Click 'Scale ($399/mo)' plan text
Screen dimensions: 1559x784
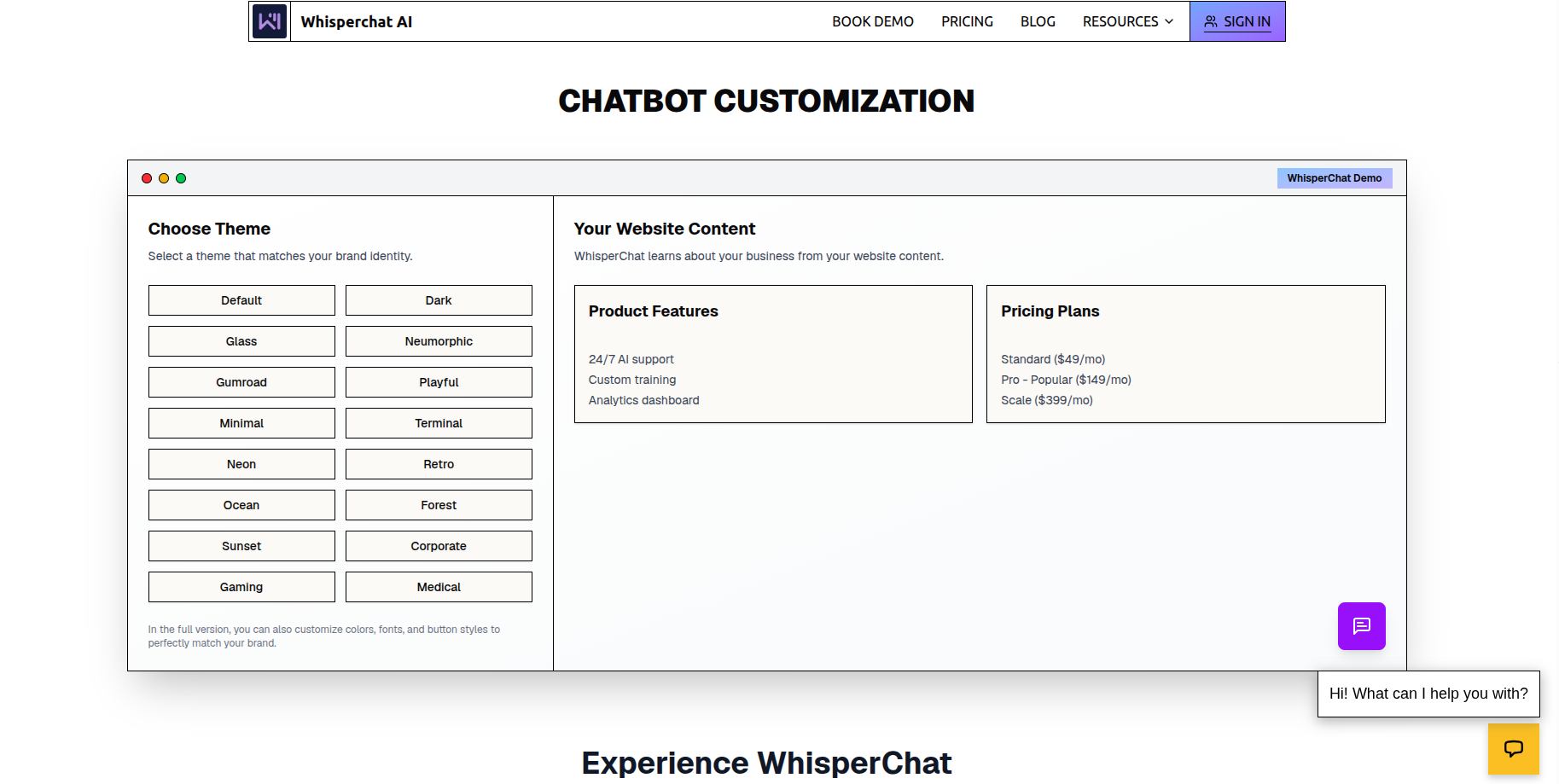pos(1047,400)
